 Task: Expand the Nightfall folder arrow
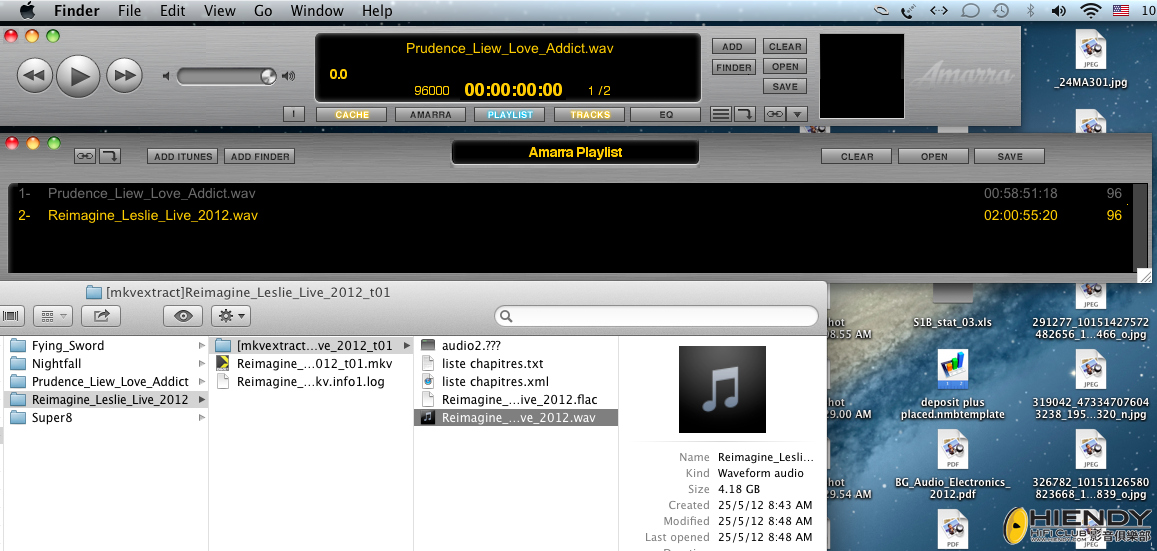pos(201,364)
